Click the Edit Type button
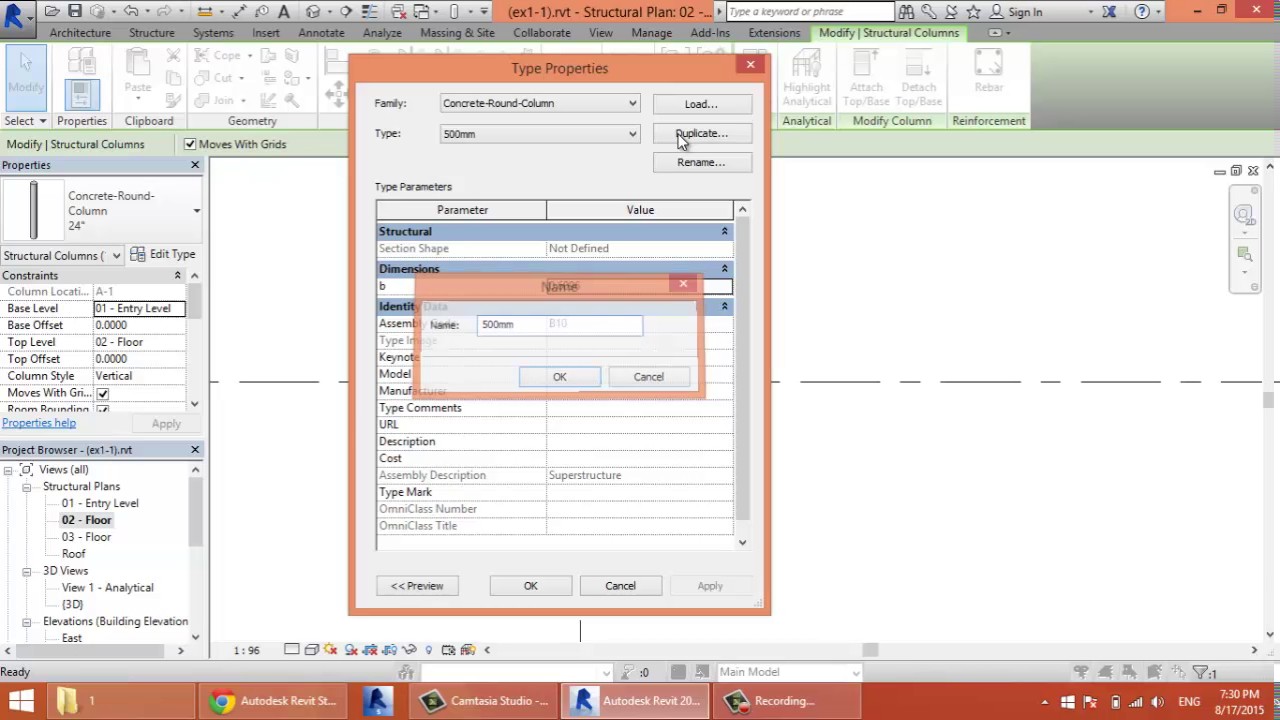The width and height of the screenshot is (1280, 720). pyautogui.click(x=163, y=254)
